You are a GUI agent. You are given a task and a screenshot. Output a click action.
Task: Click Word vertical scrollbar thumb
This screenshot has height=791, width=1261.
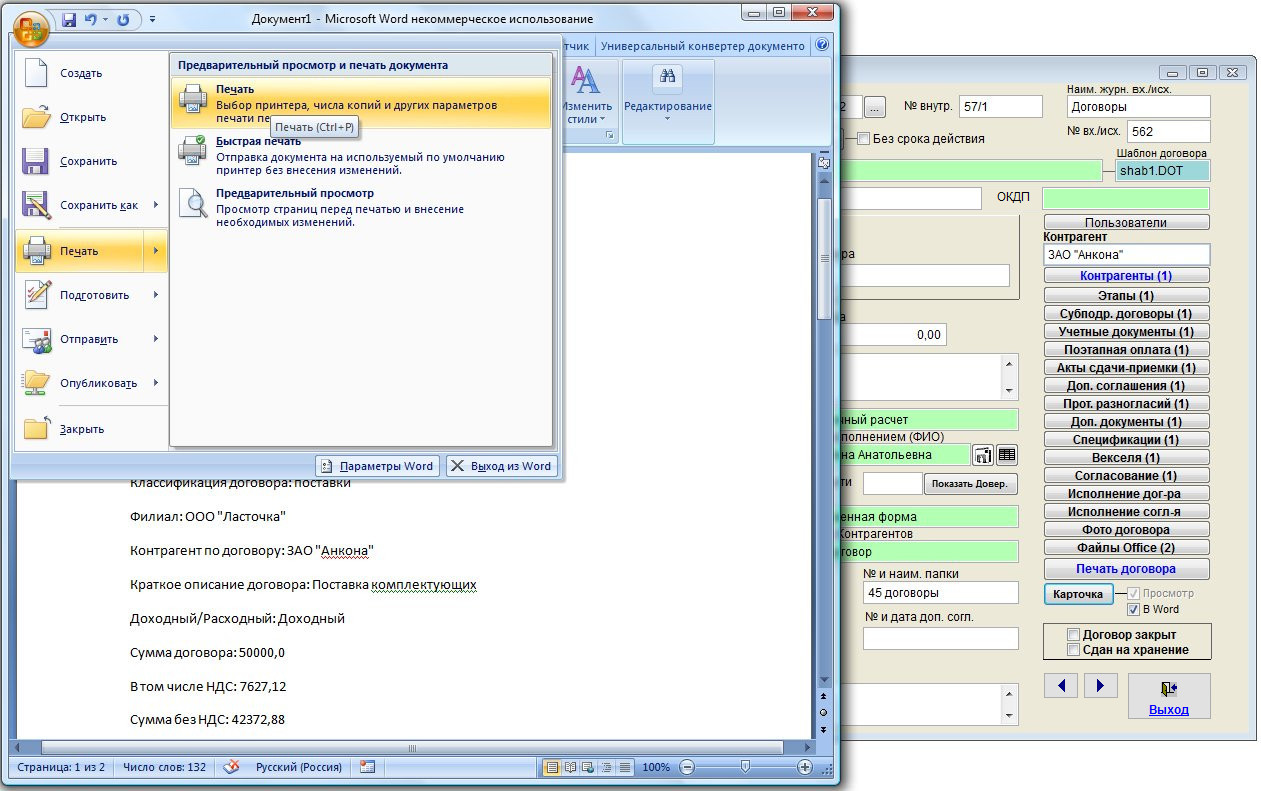pyautogui.click(x=824, y=257)
